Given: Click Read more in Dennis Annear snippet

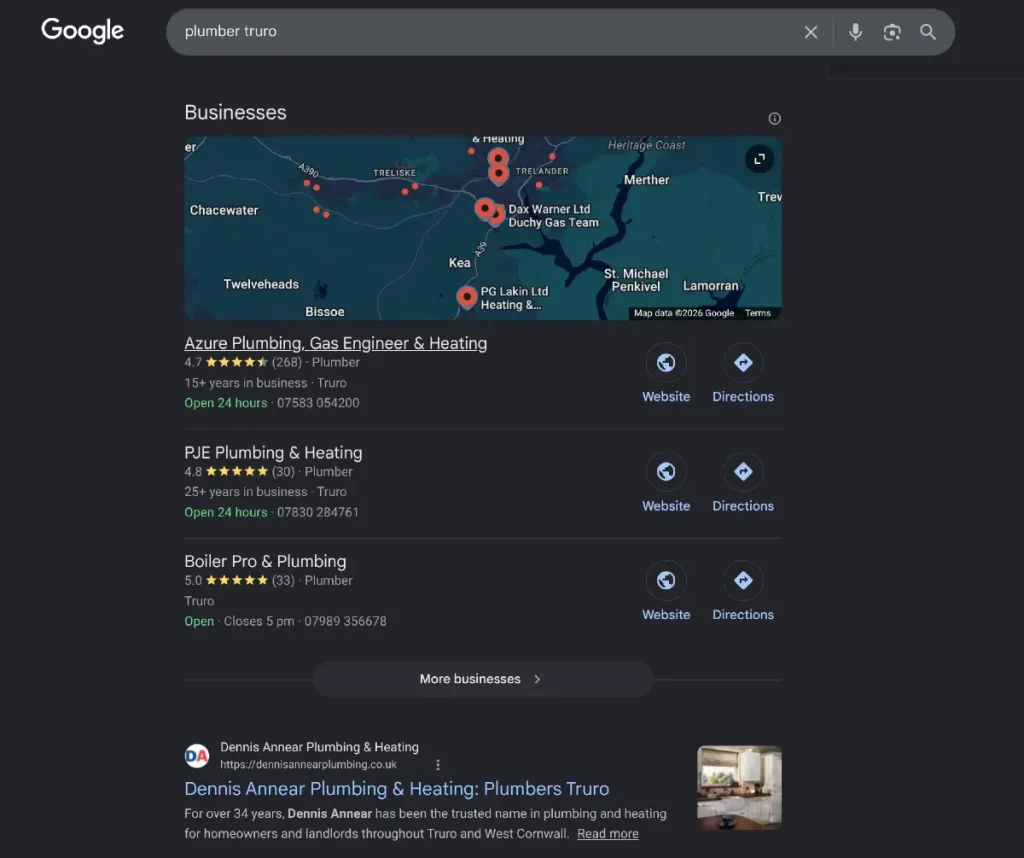Looking at the screenshot, I should point(607,834).
